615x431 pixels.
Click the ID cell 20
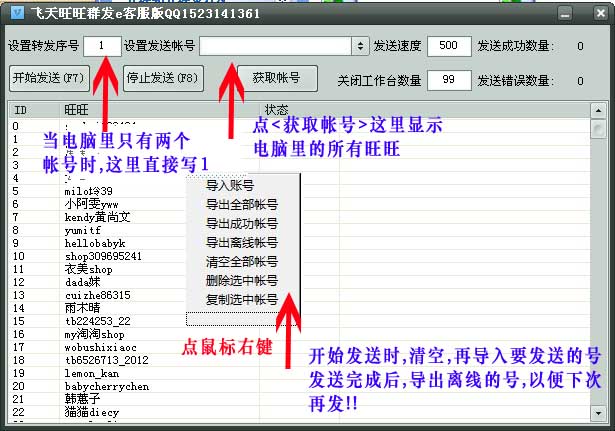[x=18, y=386]
